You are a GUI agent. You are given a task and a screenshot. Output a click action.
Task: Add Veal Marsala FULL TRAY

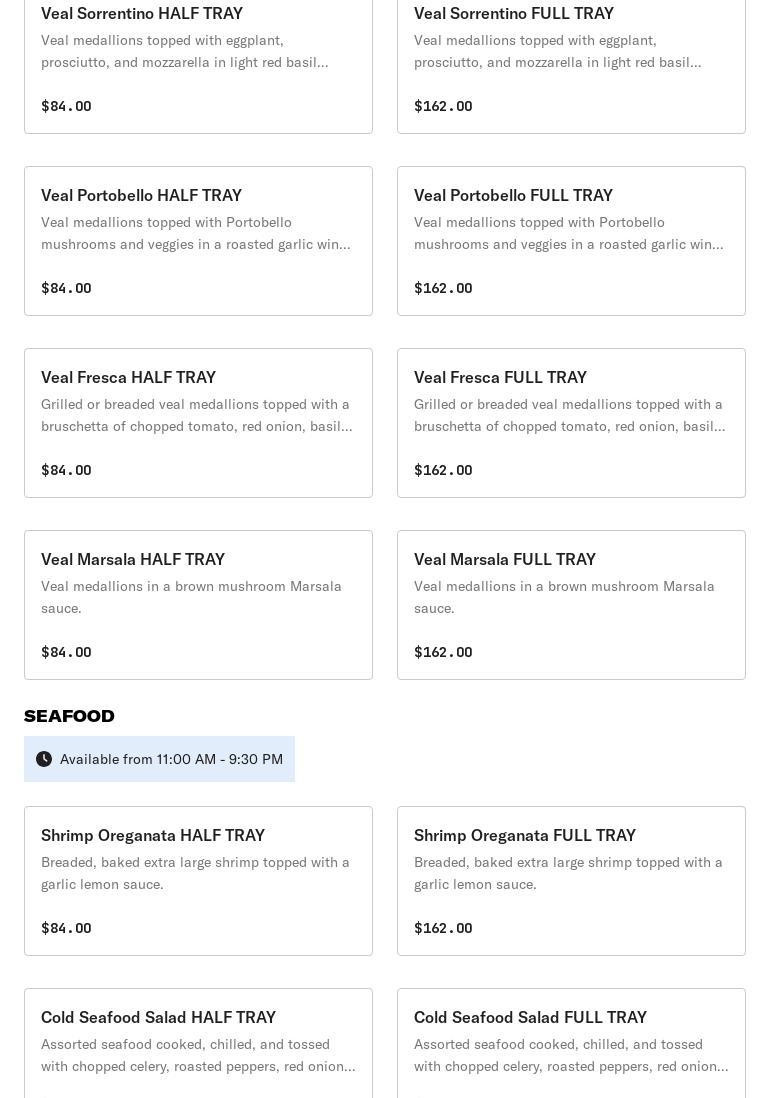571,605
